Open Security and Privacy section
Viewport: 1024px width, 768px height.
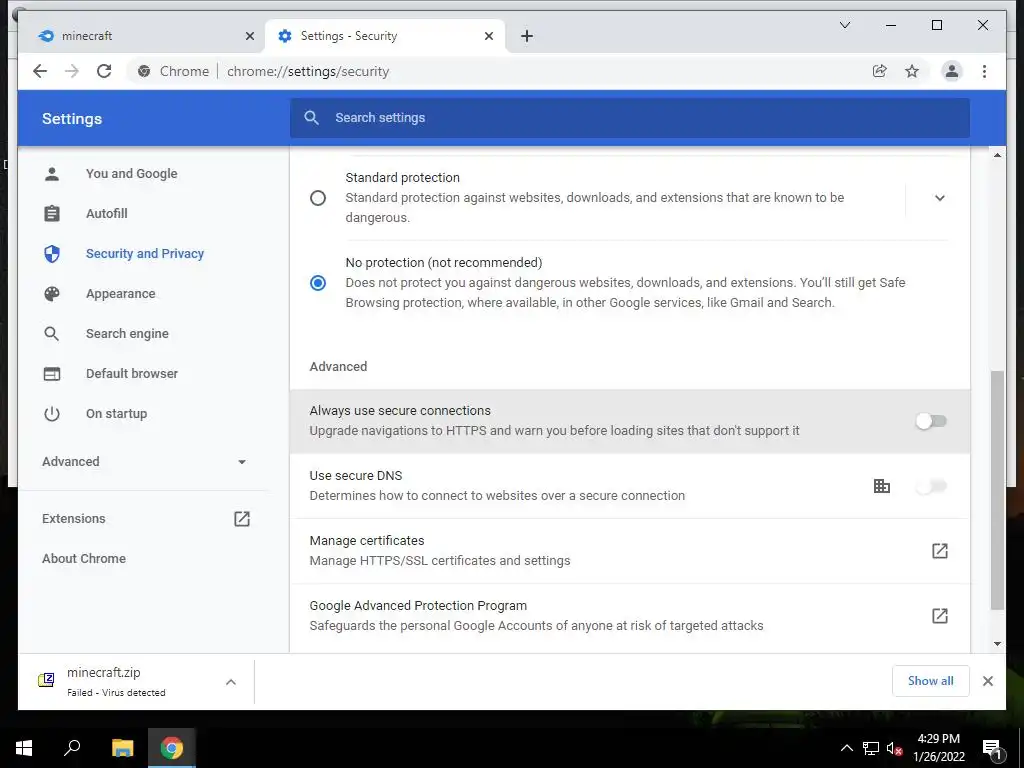click(x=145, y=253)
